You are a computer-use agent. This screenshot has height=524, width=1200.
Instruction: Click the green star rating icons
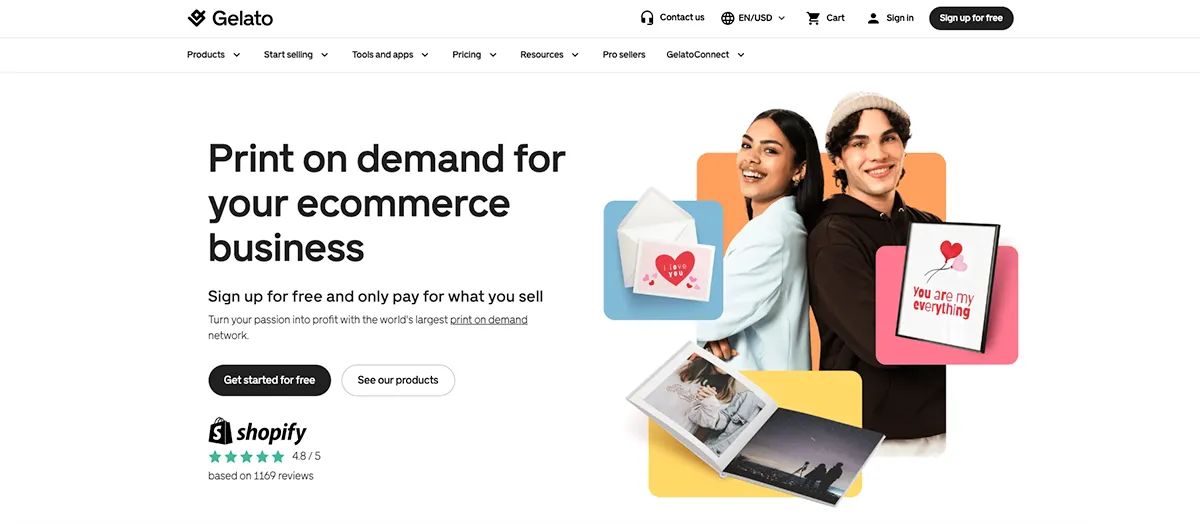(x=246, y=457)
